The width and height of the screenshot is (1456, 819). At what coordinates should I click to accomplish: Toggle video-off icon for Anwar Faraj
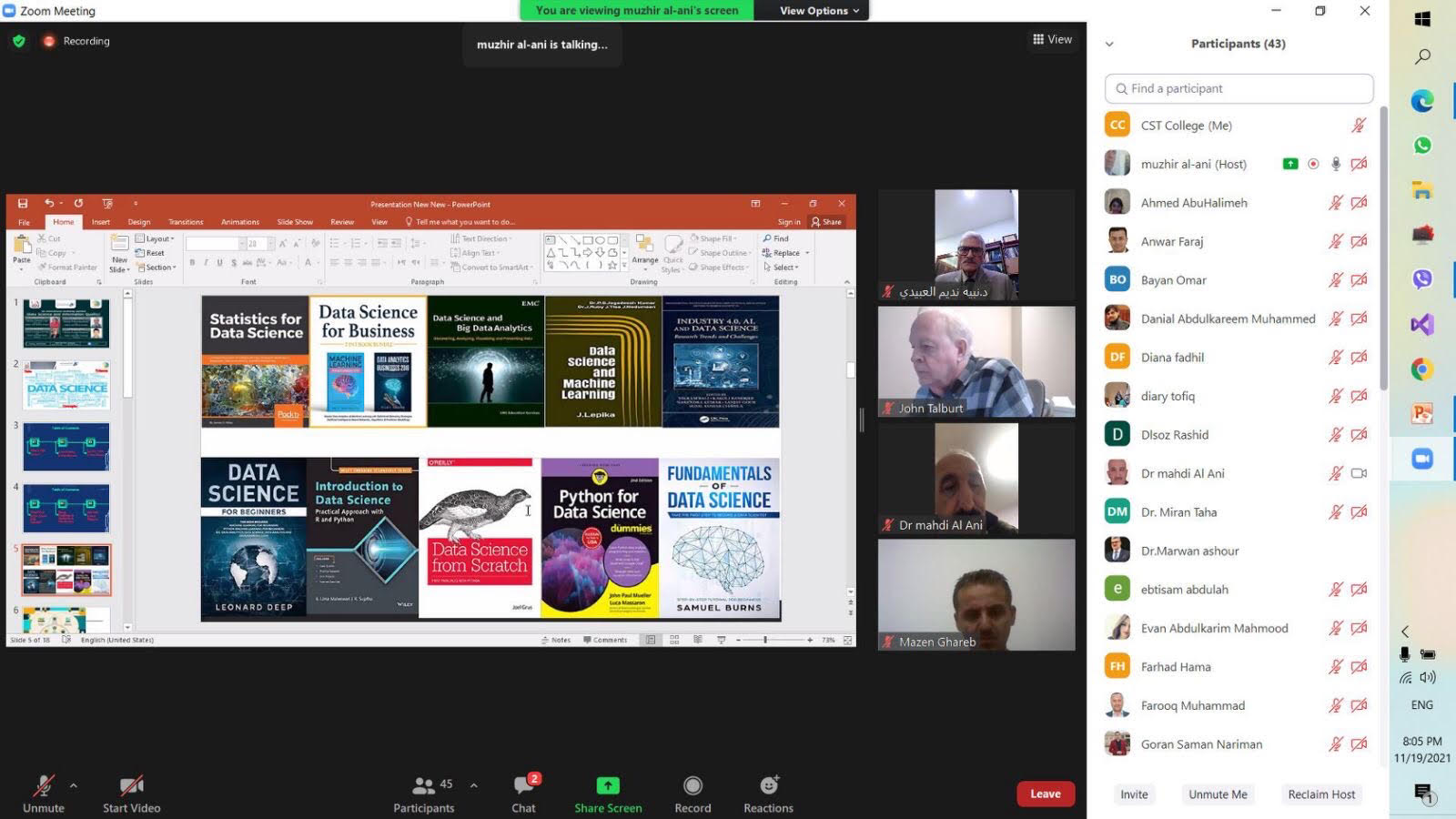[x=1359, y=241]
